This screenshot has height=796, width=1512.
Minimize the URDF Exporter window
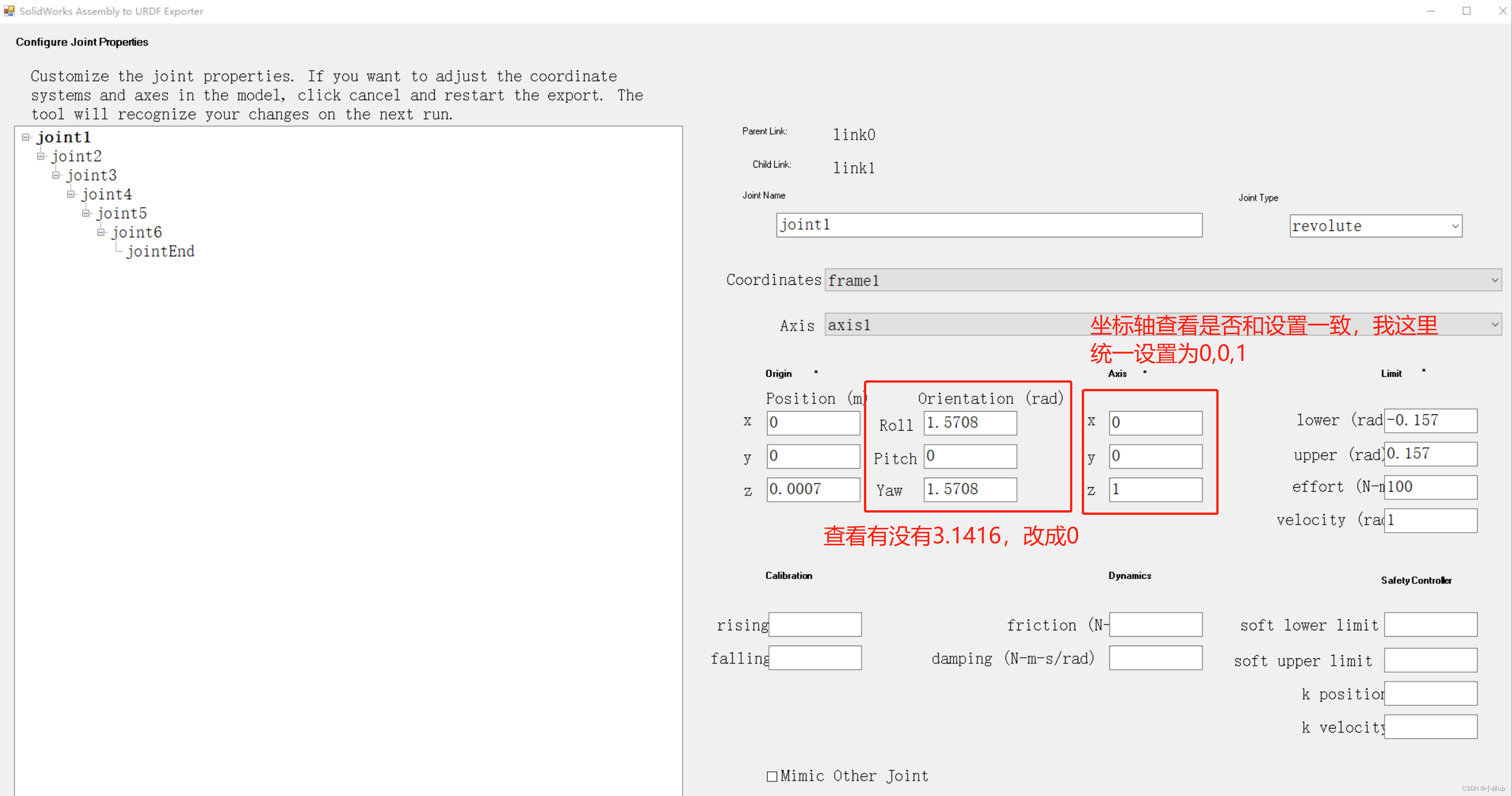pos(1430,11)
